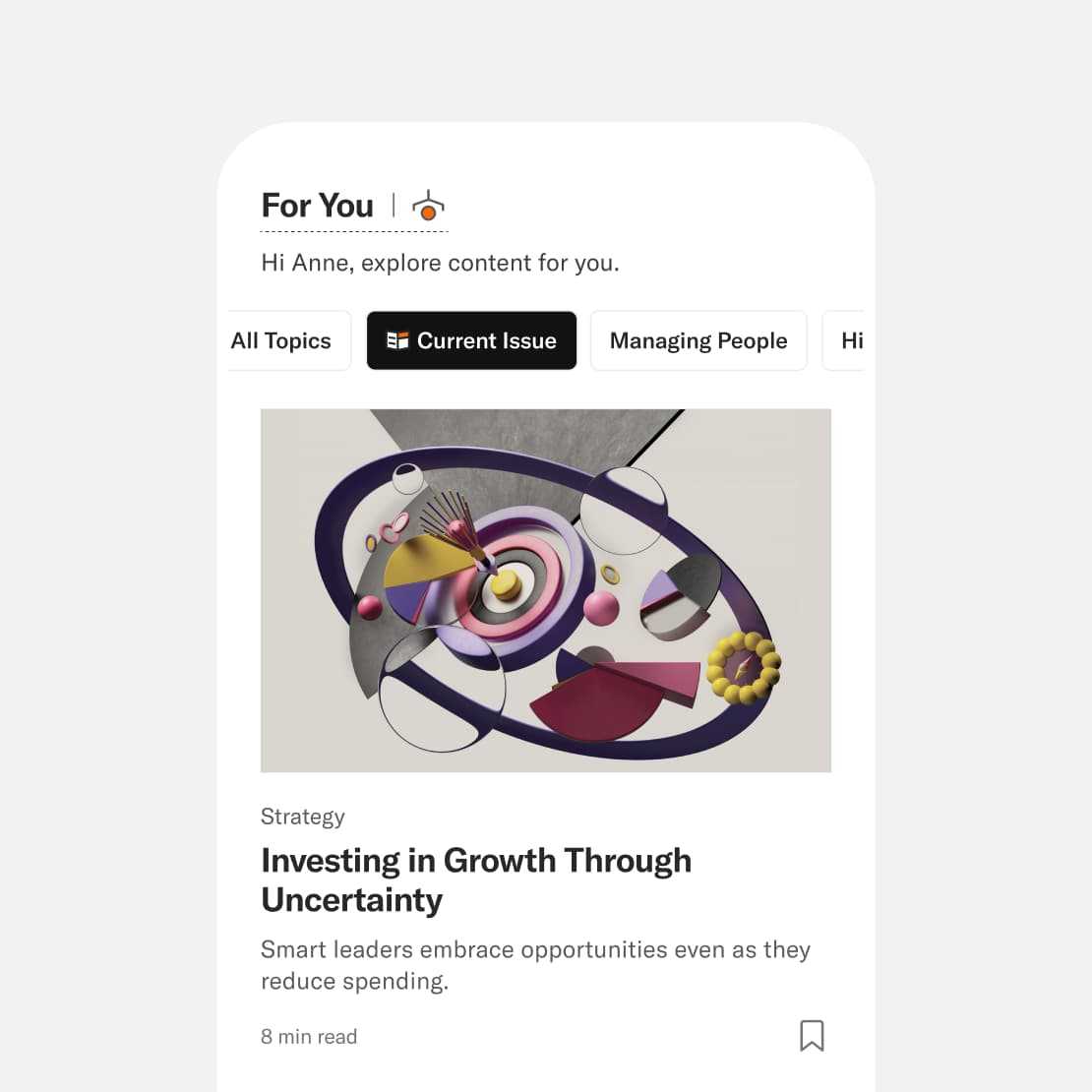Click the orange personalization icon beside For You
The width and height of the screenshot is (1092, 1092).
point(428,206)
